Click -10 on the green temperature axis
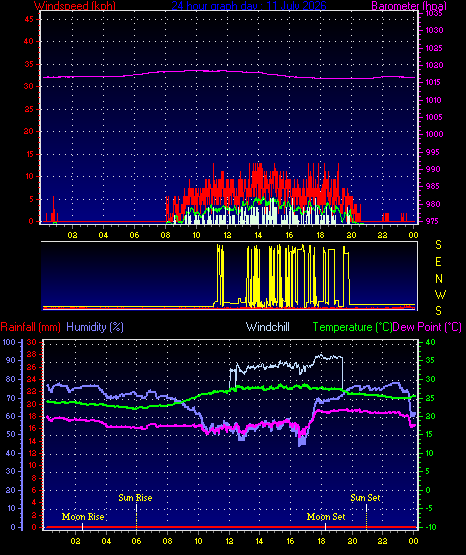Image resolution: width=466 pixels, height=555 pixels. (430, 527)
